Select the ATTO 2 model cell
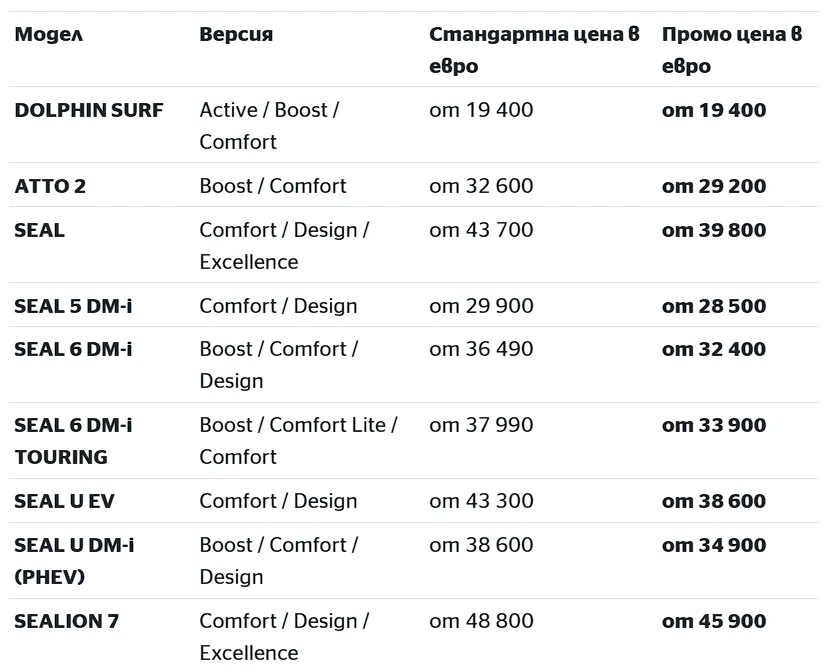Viewport: 825px width, 669px height. click(x=50, y=186)
